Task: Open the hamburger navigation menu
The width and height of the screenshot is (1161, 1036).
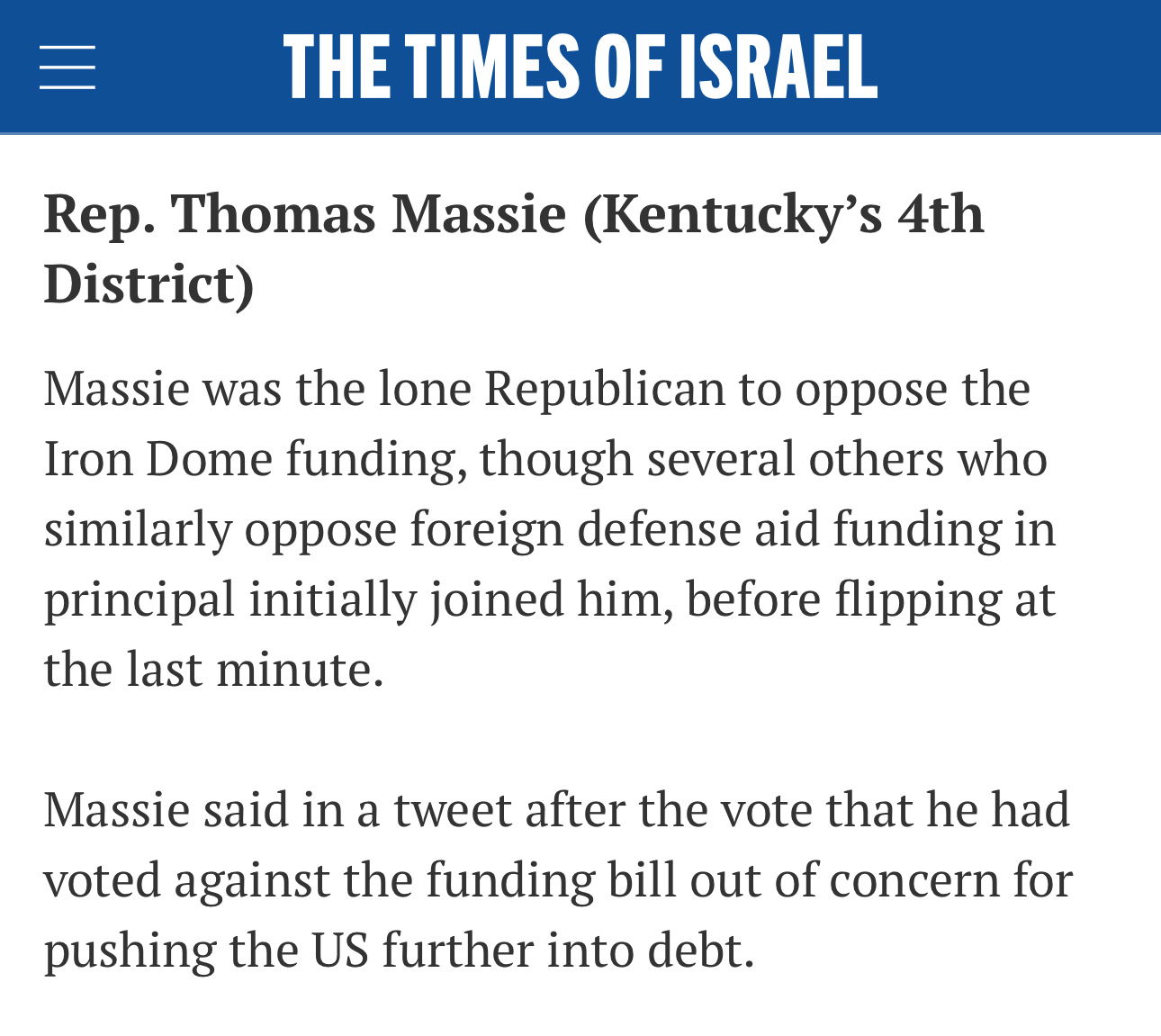Action: tap(67, 68)
